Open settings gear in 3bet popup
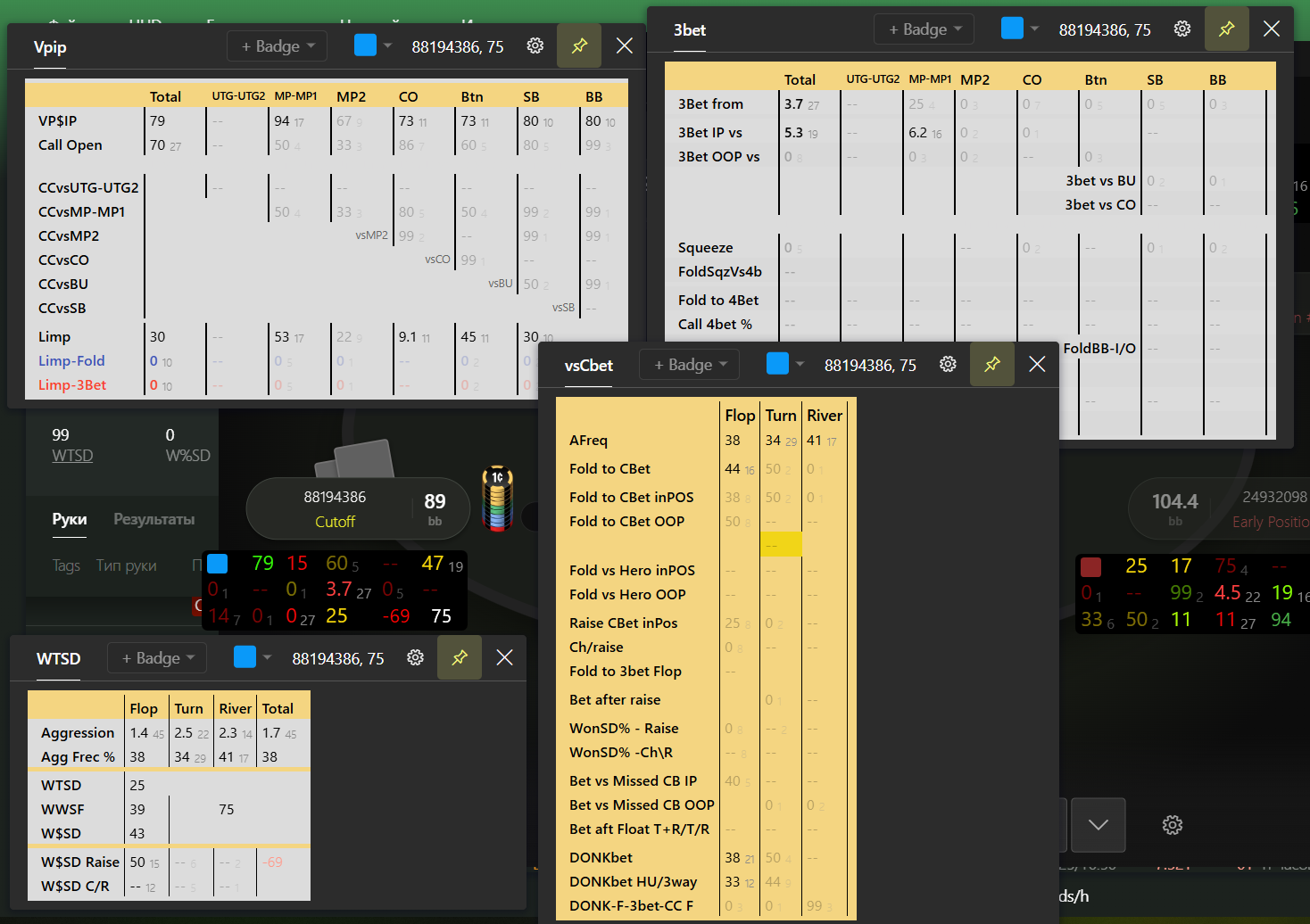1310x924 pixels. 1182,29
